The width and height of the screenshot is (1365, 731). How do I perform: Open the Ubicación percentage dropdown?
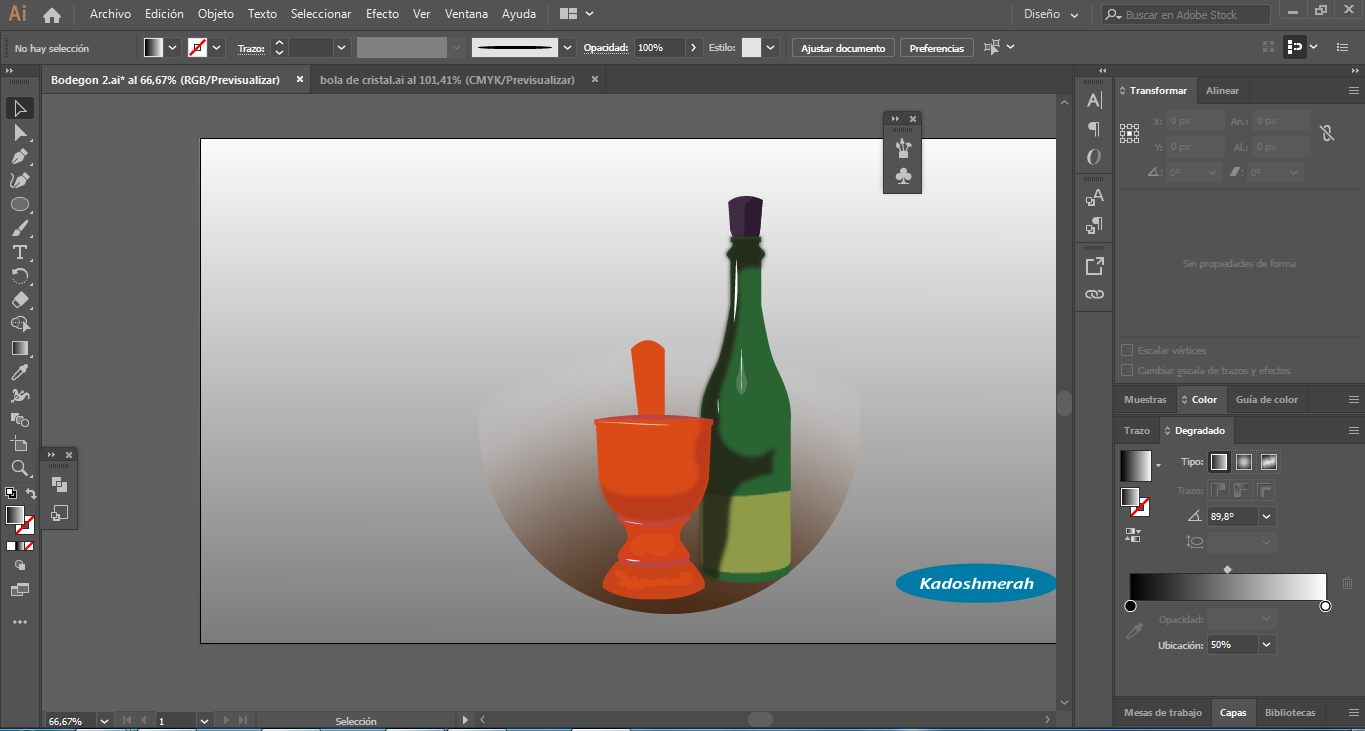click(x=1267, y=645)
